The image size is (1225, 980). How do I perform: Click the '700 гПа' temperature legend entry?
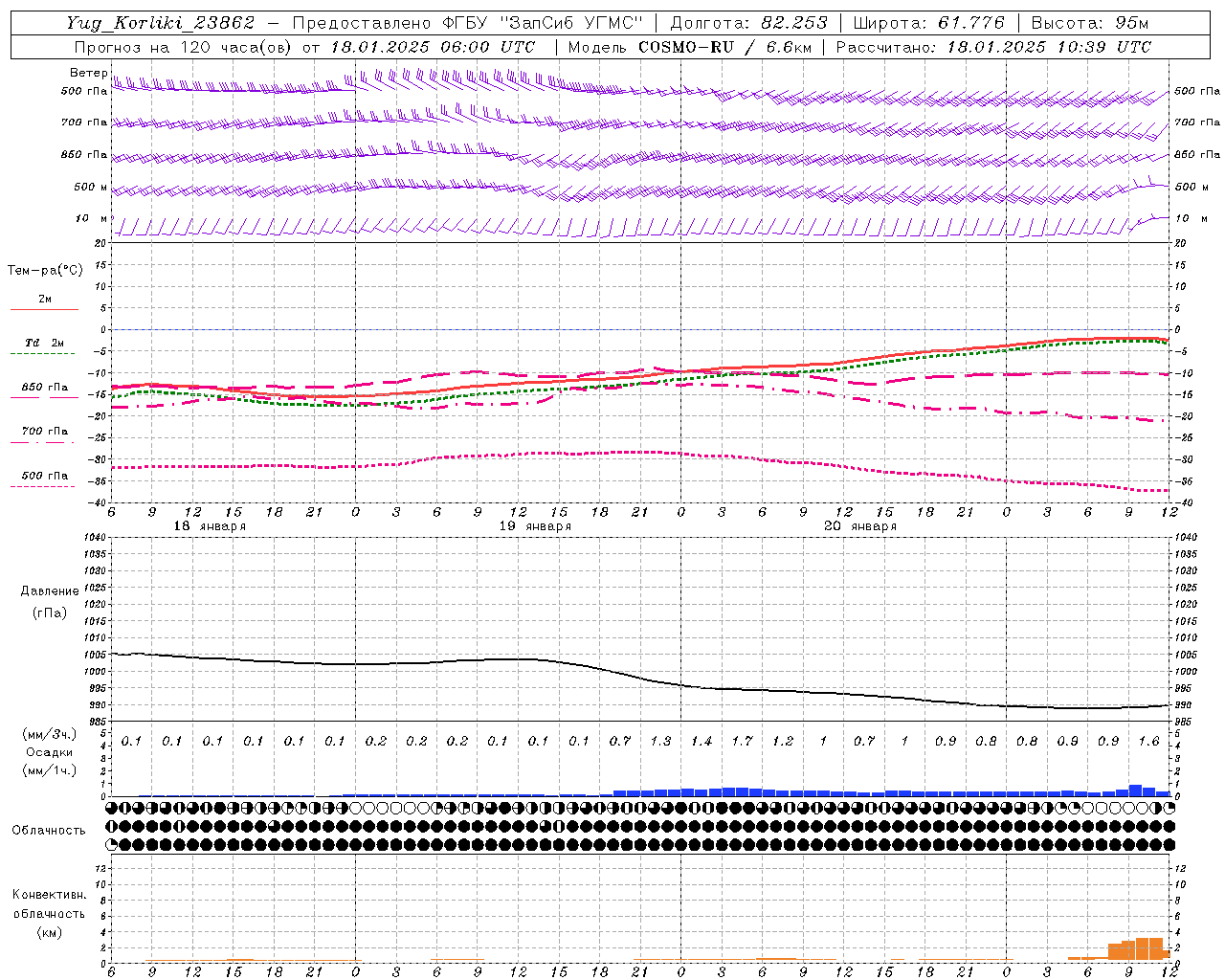pos(45,431)
